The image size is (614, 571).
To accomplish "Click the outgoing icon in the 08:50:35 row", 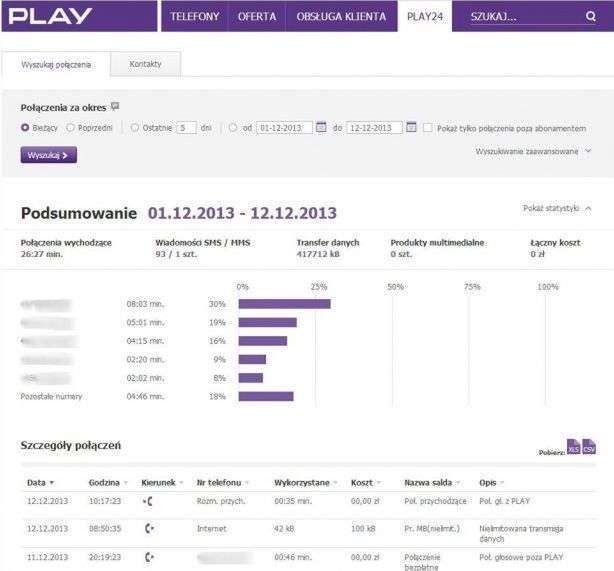I will pos(149,529).
